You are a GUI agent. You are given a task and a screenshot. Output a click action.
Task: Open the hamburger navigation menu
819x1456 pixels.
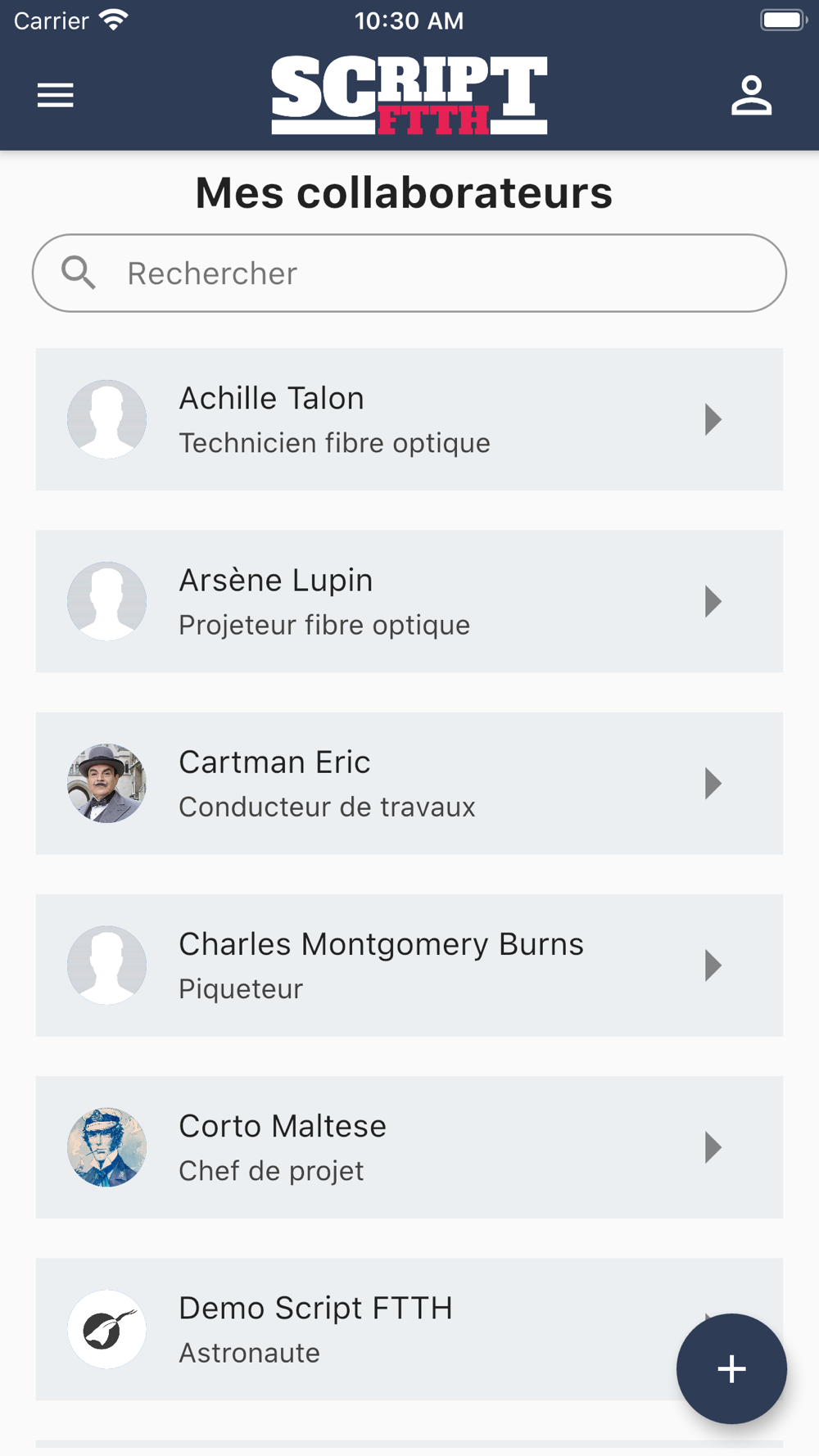coord(56,96)
